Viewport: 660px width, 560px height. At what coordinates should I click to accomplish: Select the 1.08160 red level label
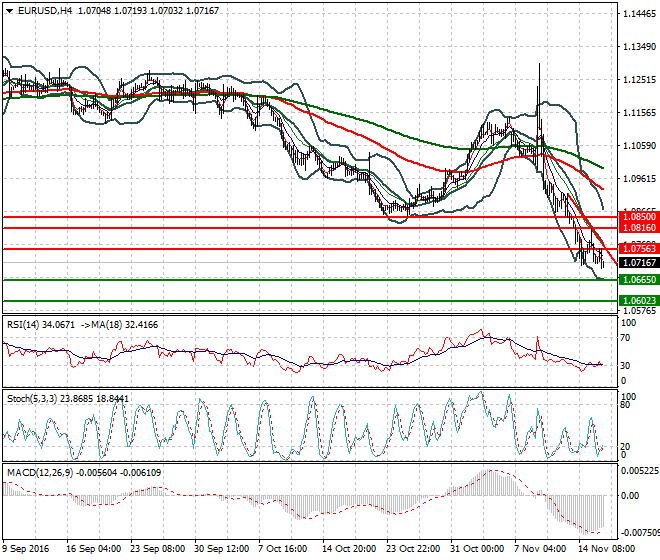pyautogui.click(x=639, y=228)
